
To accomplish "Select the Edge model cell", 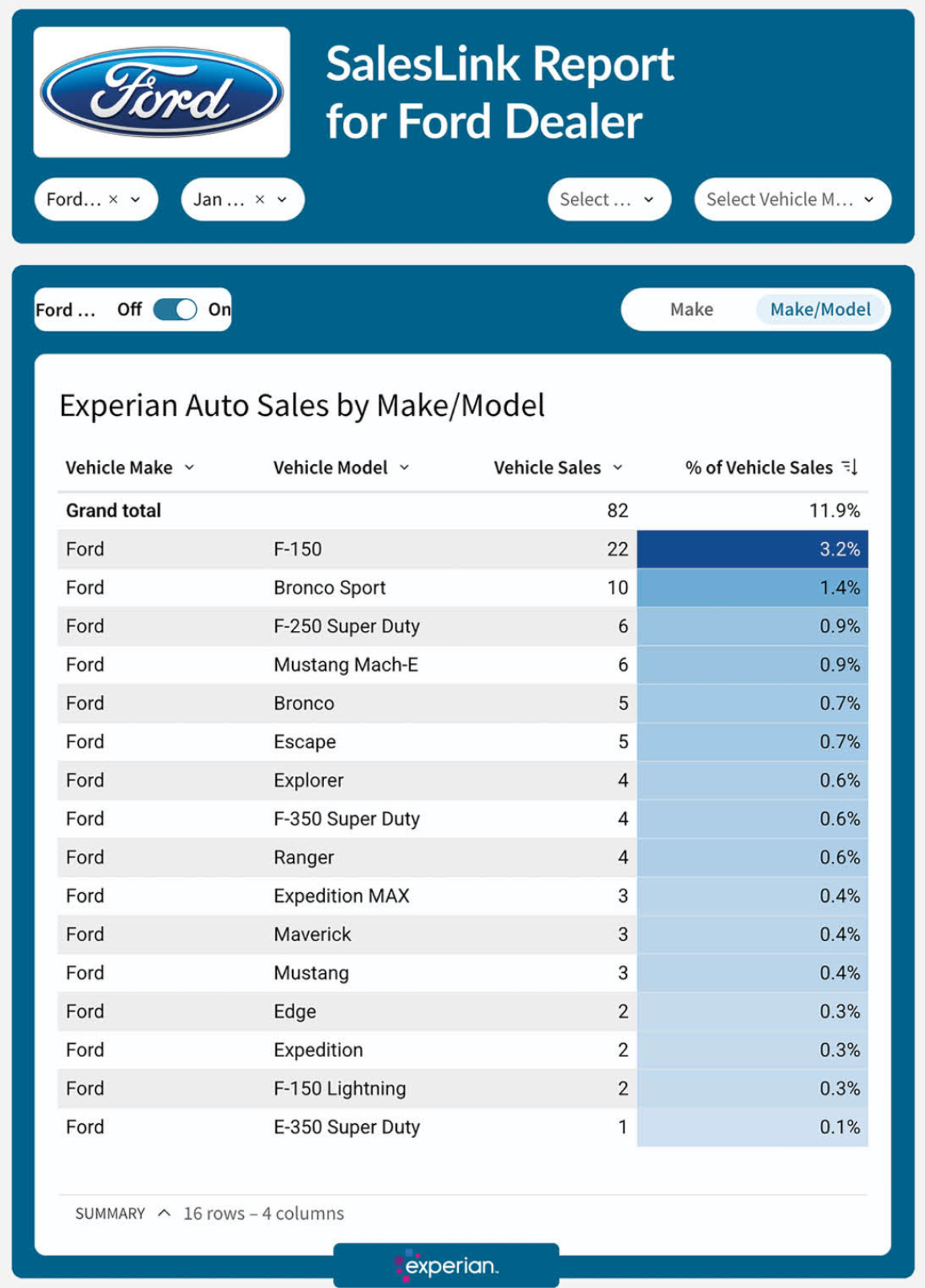I will (x=295, y=1012).
